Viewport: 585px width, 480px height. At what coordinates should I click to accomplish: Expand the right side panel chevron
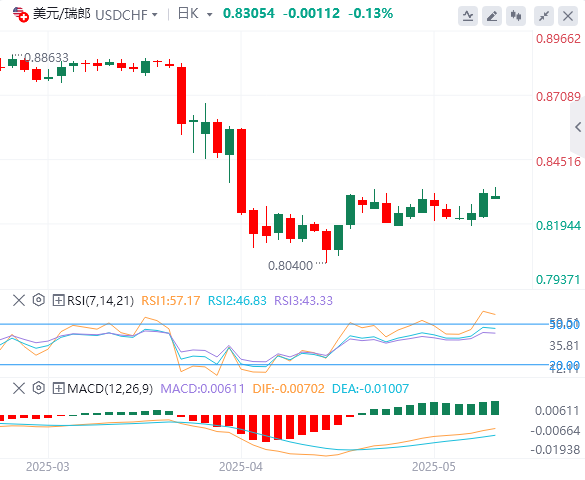578,127
